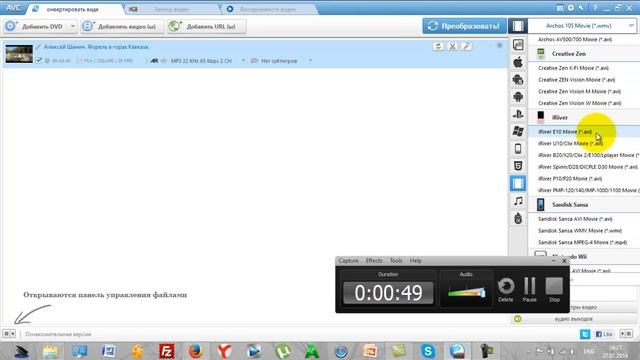
Task: Select the highlighted video-formats film icon in the sidebar
Action: tap(518, 183)
